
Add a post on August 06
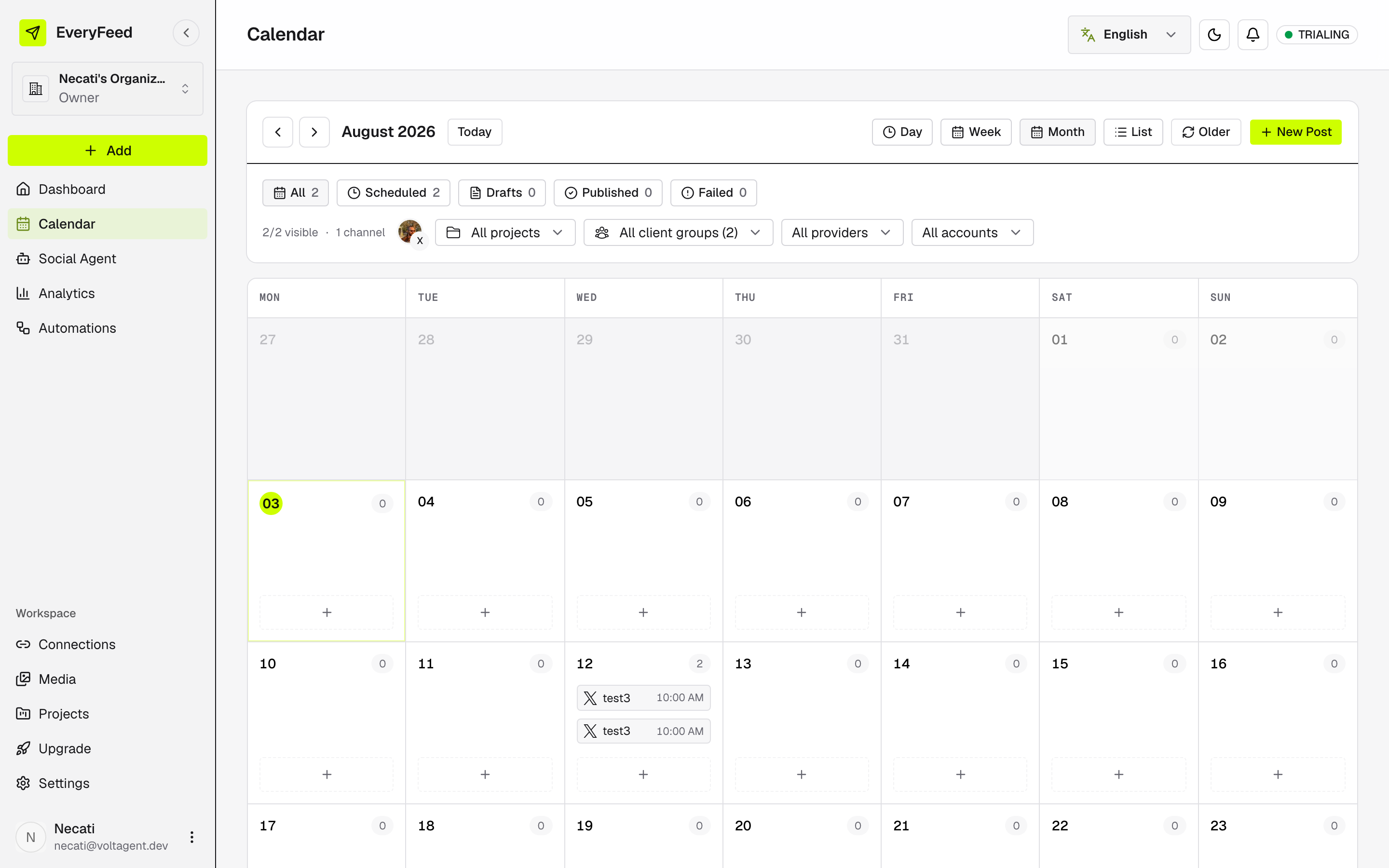click(x=802, y=612)
